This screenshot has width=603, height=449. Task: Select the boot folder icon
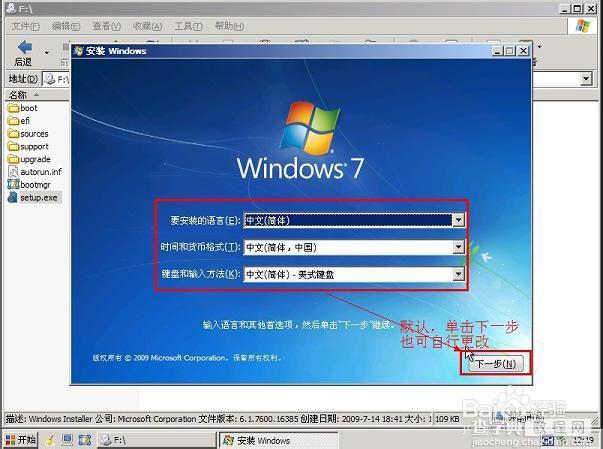[x=13, y=108]
